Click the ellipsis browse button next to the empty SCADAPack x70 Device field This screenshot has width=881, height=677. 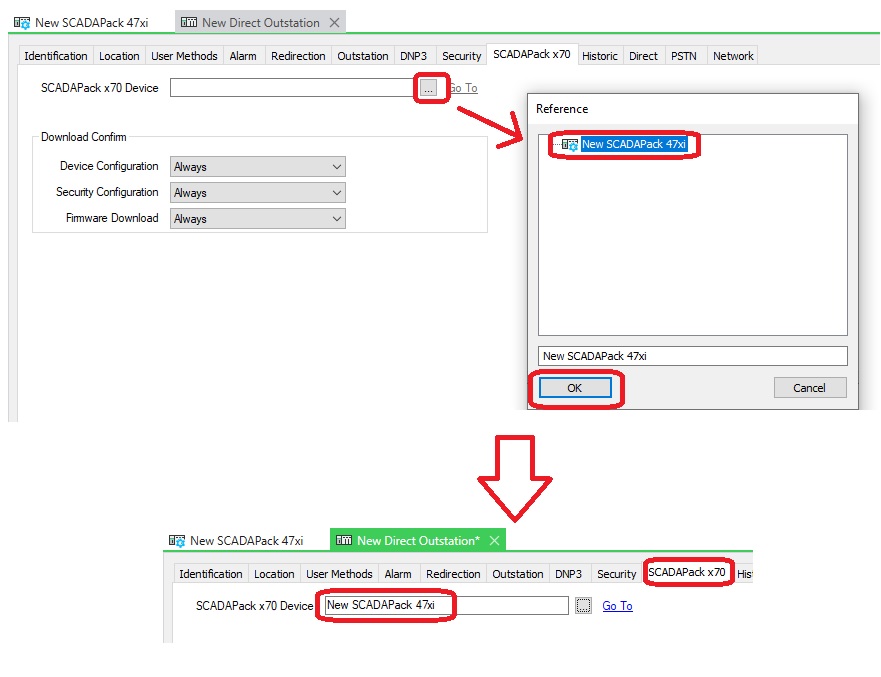pos(429,88)
